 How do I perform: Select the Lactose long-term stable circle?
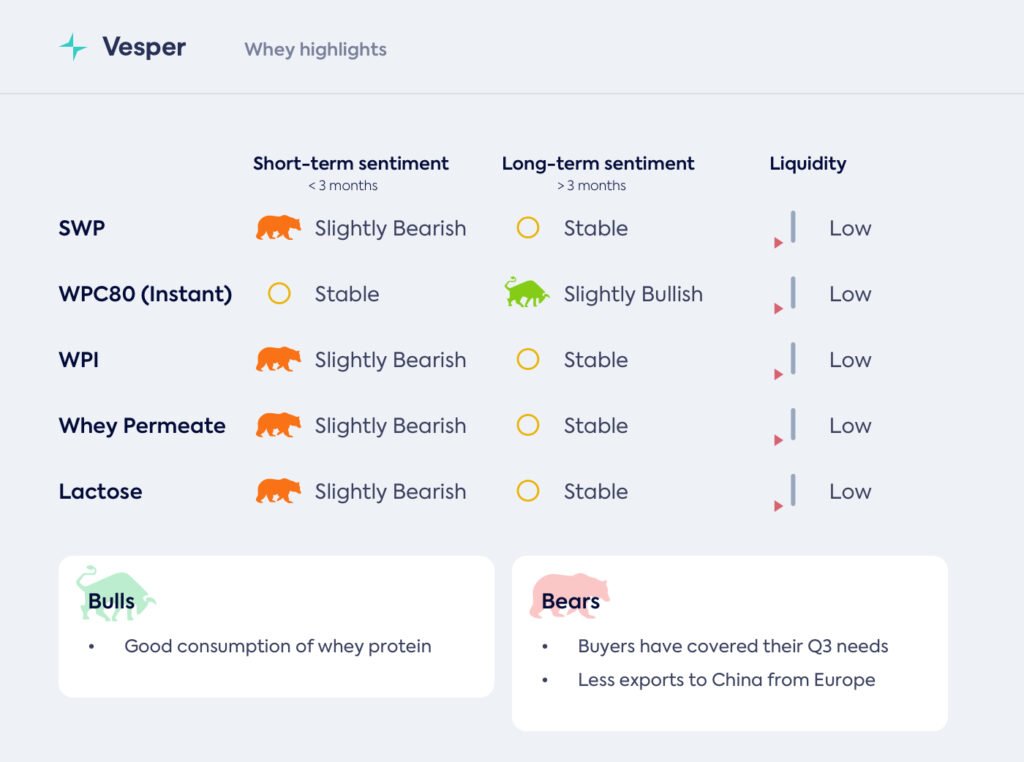tap(528, 491)
